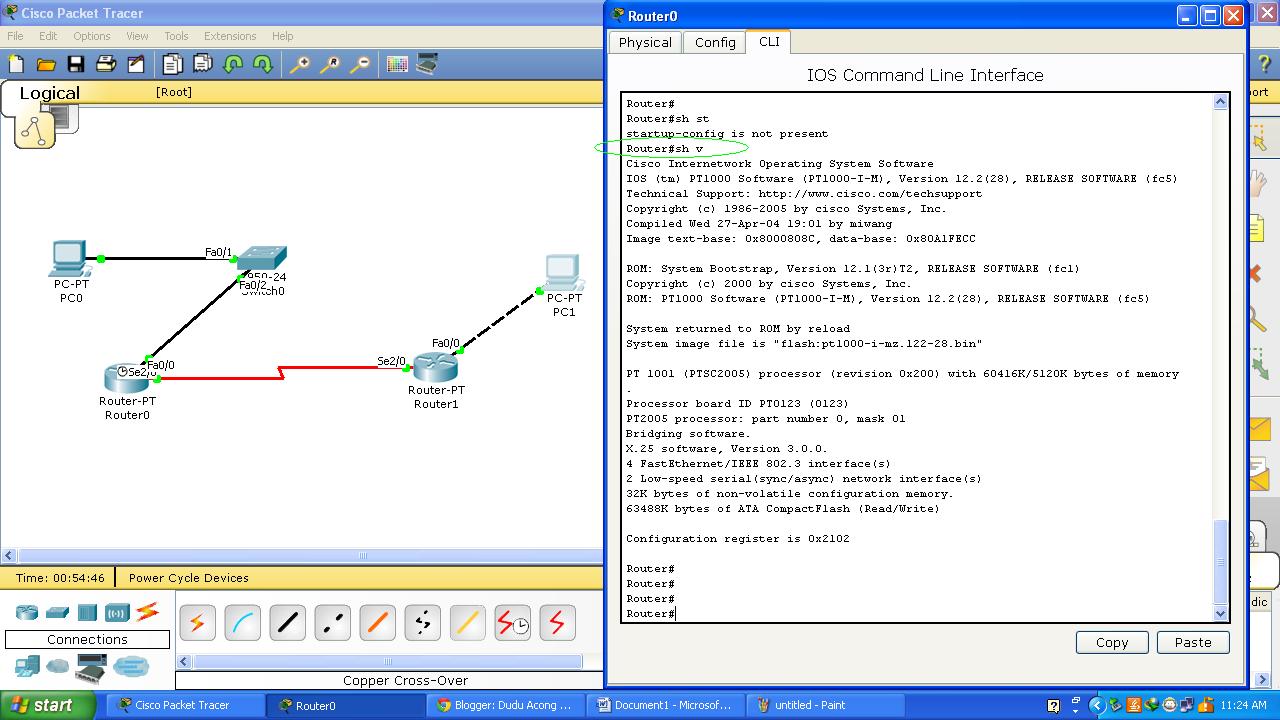
Task: Save the topology with the floppy icon
Action: click(76, 64)
